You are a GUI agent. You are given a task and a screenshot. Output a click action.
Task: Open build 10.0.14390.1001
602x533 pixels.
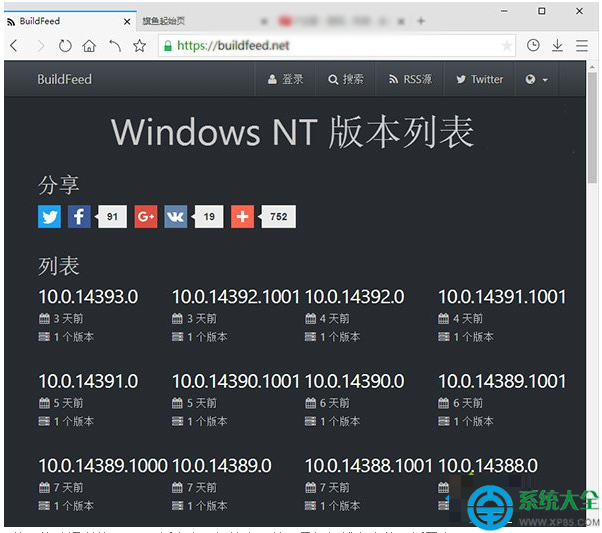(x=235, y=381)
